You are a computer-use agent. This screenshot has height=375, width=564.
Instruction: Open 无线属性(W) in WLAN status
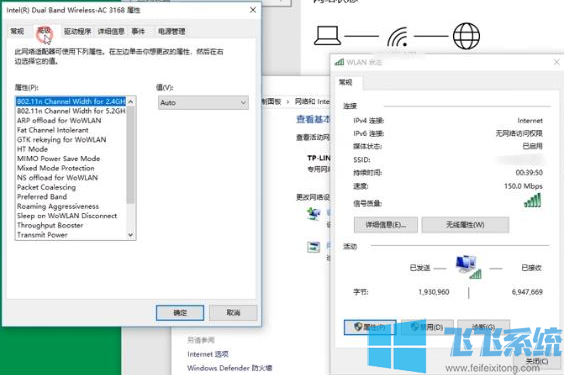coord(465,225)
